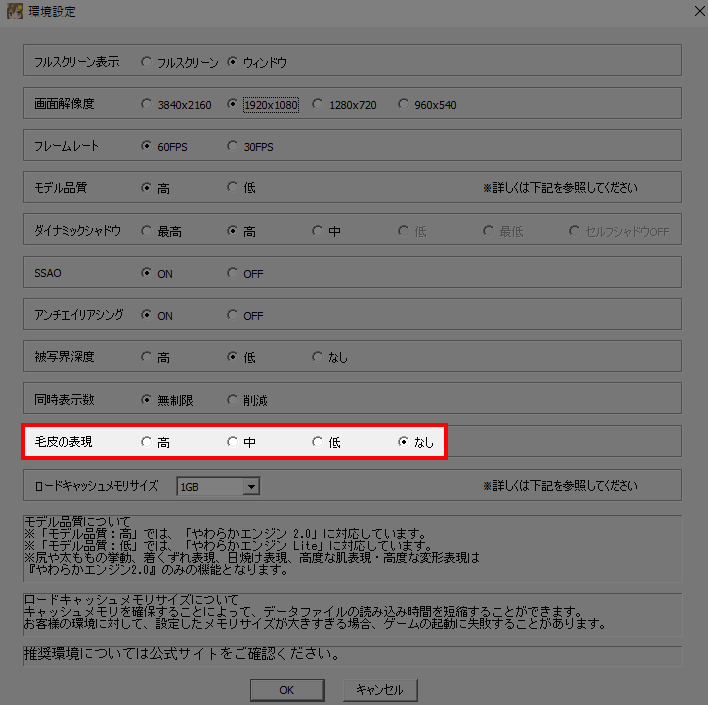Choose 削減 for 同時表示数

[233, 400]
